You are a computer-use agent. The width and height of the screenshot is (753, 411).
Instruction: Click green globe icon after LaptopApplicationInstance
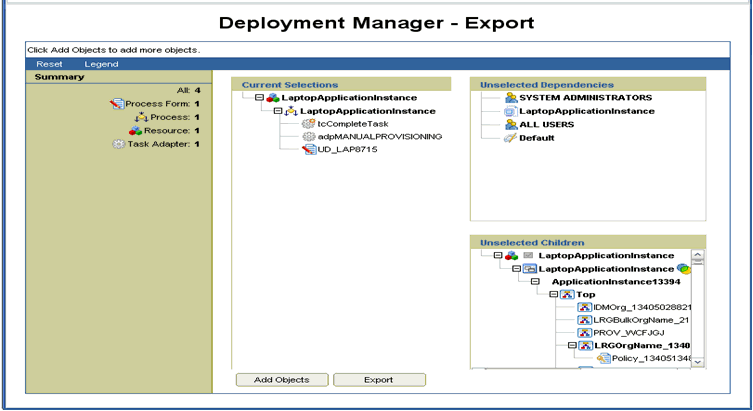(683, 269)
